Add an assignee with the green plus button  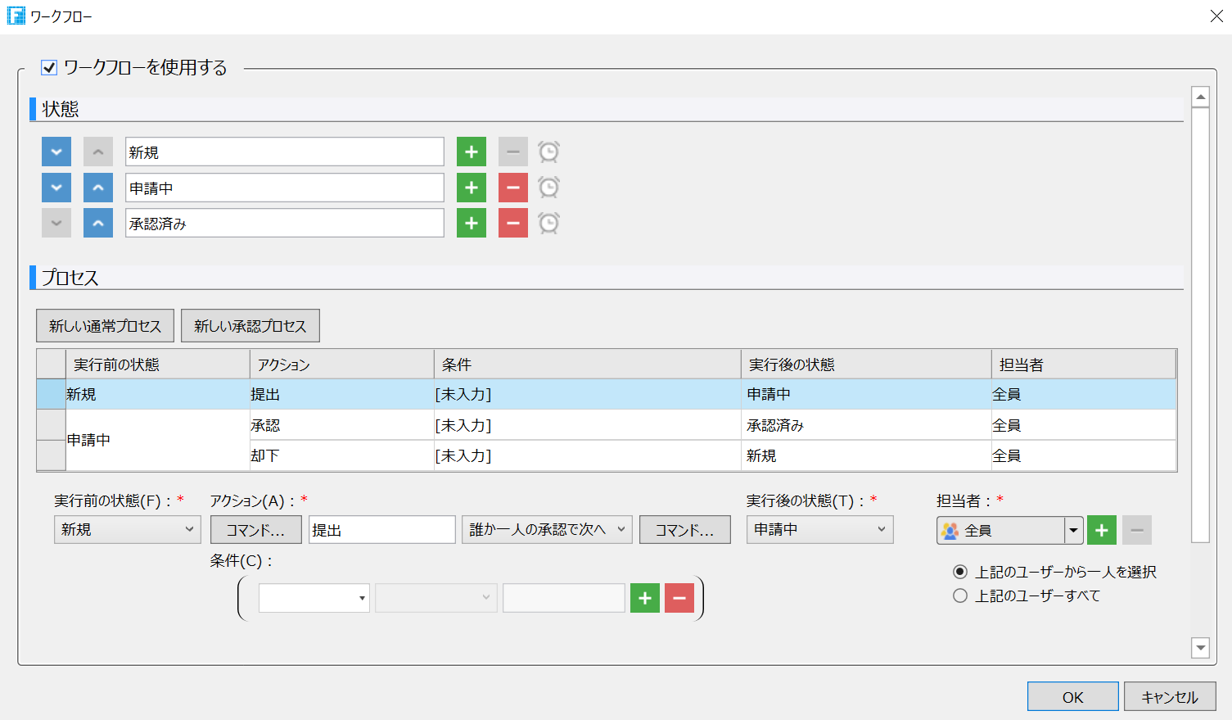[1101, 530]
